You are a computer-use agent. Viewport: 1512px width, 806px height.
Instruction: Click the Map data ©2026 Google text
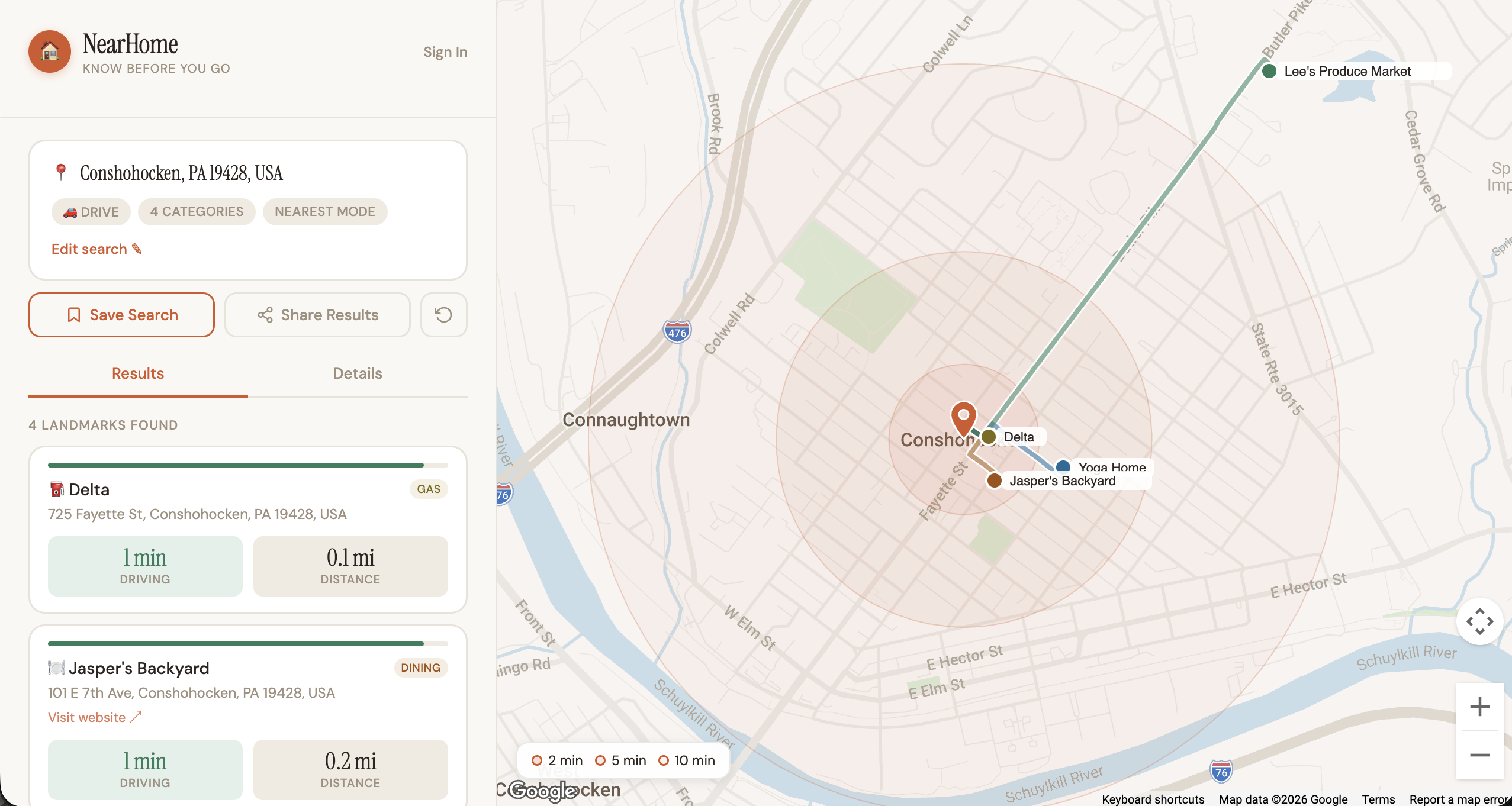[1283, 799]
